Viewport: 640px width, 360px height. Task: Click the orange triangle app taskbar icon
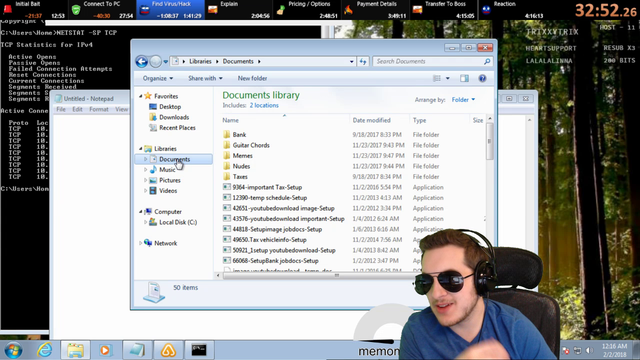(x=168, y=351)
